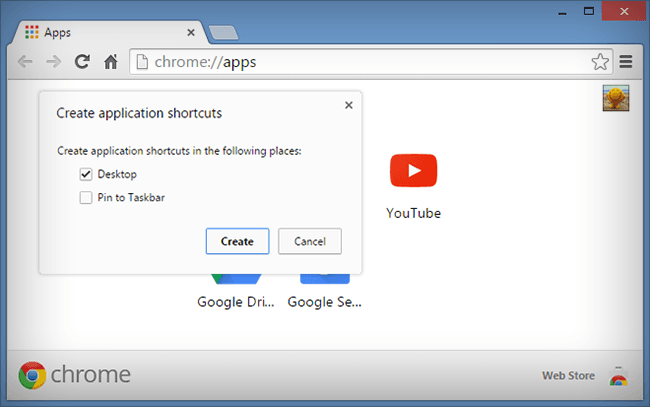This screenshot has width=650, height=407.
Task: Close the Chrome window
Action: (x=624, y=11)
